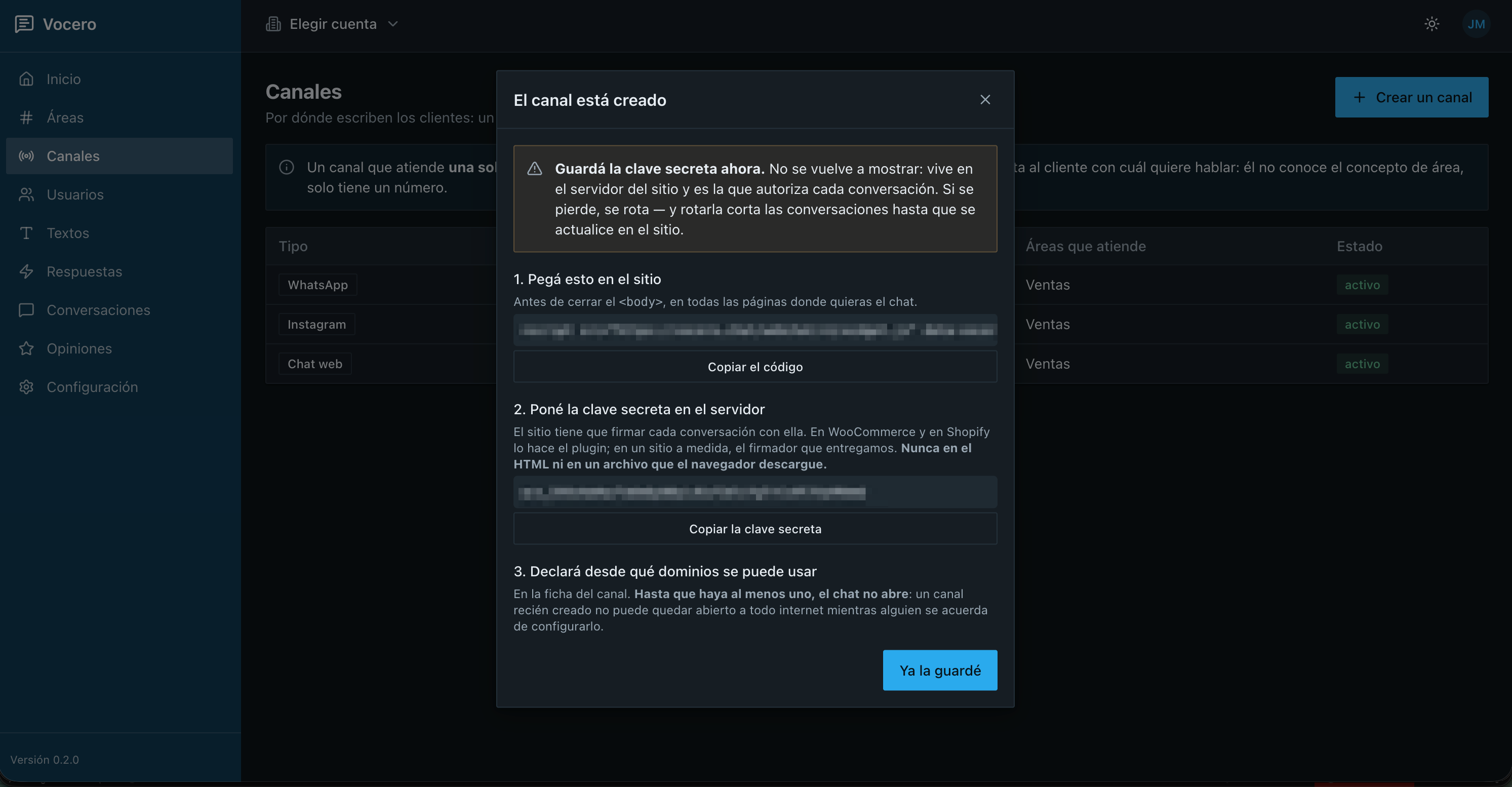This screenshot has height=787, width=1512.
Task: Click Ventas in the WhatsApp row
Action: coord(1047,285)
